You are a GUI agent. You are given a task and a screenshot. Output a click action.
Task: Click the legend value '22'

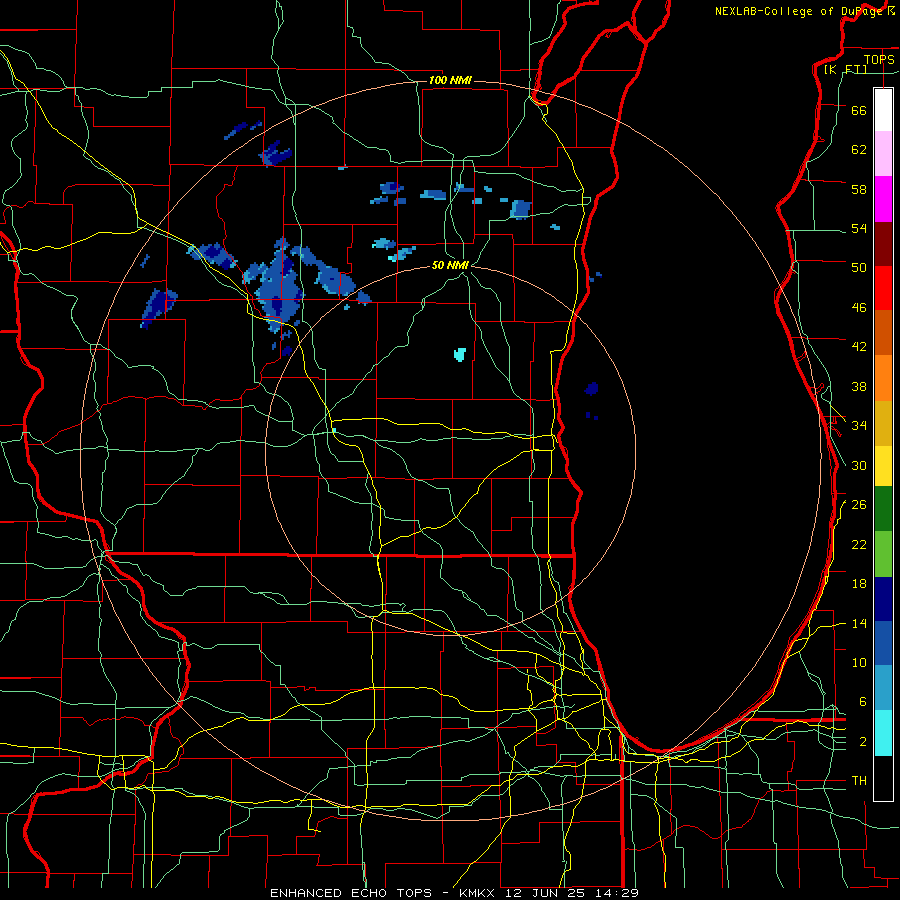point(859,544)
